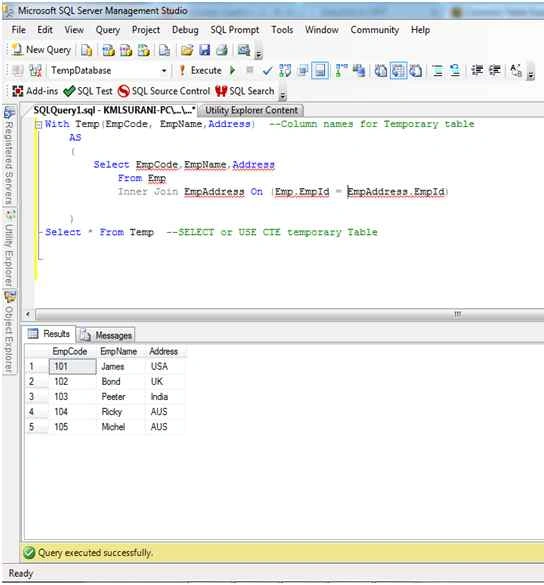Image resolution: width=544 pixels, height=585 pixels.
Task: Switch to Utility Explorer Content tab
Action: tap(251, 110)
